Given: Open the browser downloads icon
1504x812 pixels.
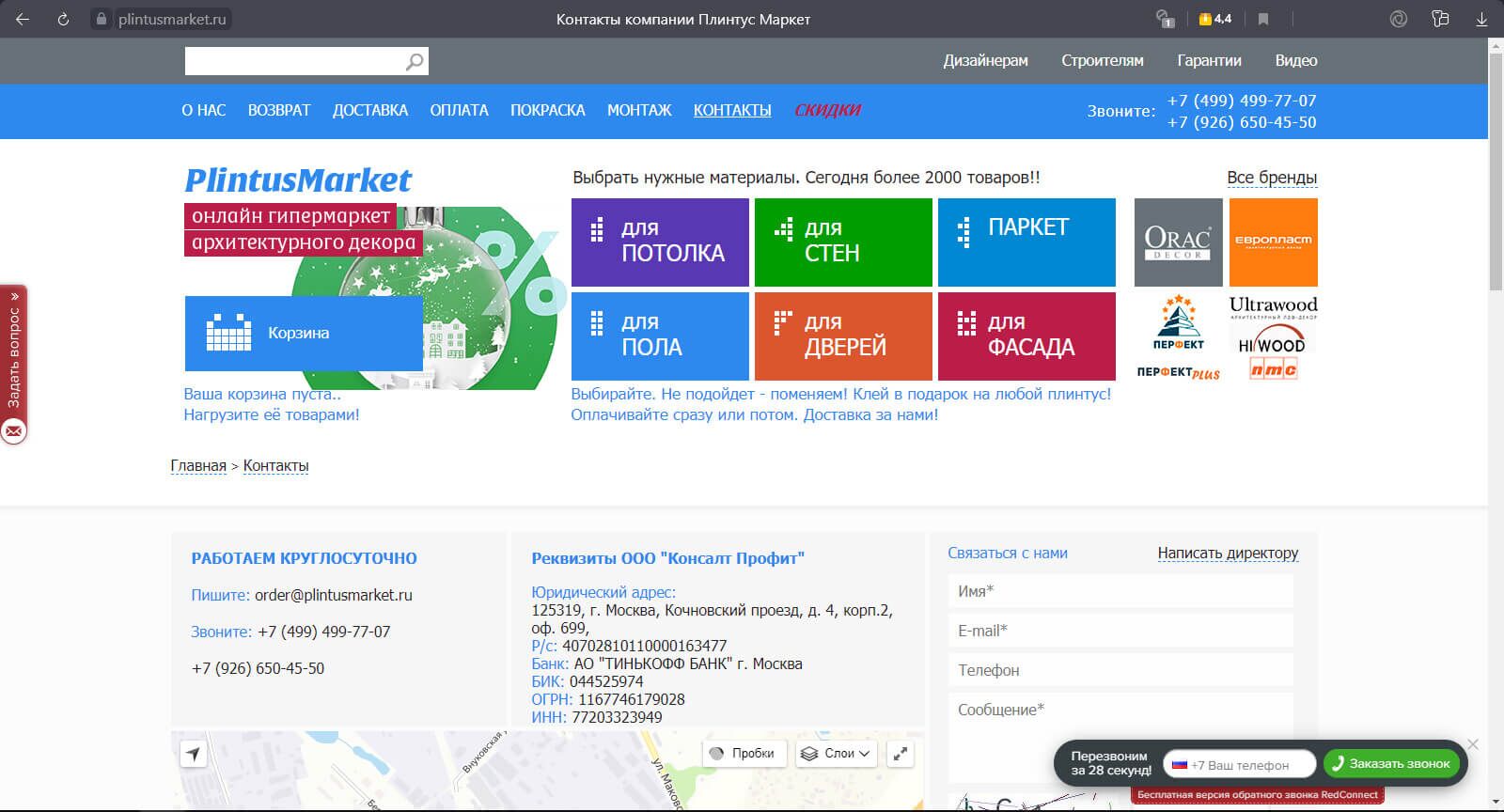Looking at the screenshot, I should pyautogui.click(x=1481, y=19).
